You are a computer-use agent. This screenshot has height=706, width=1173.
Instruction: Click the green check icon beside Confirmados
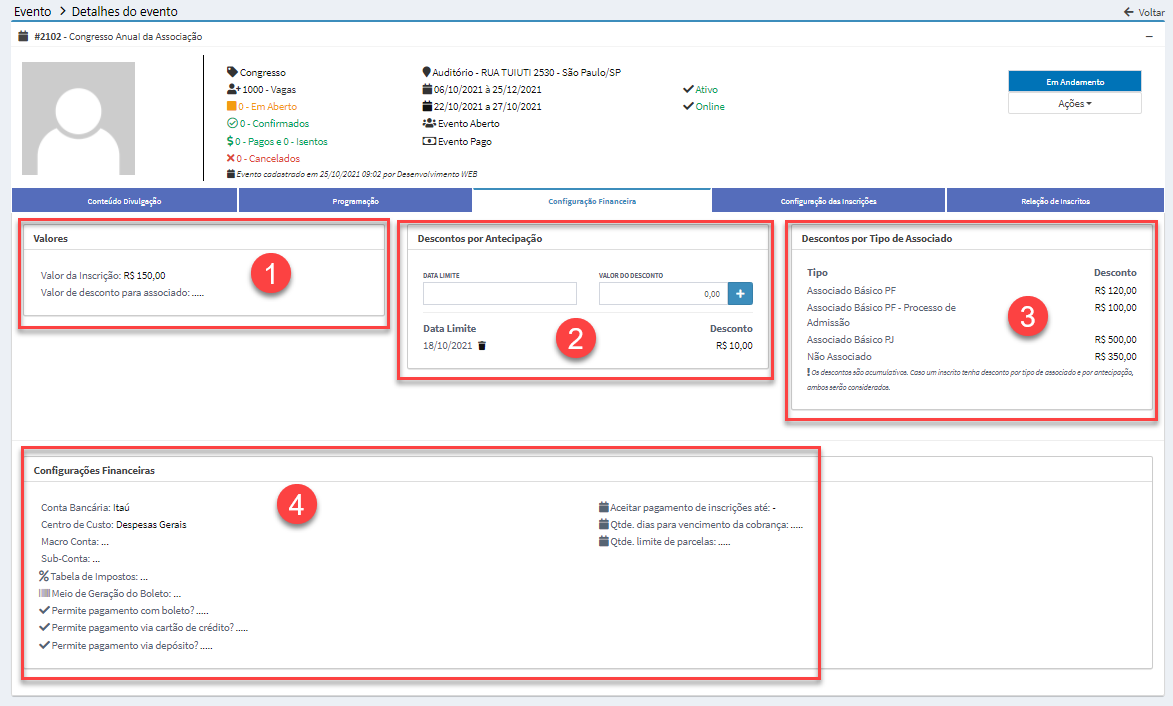pyautogui.click(x=231, y=124)
